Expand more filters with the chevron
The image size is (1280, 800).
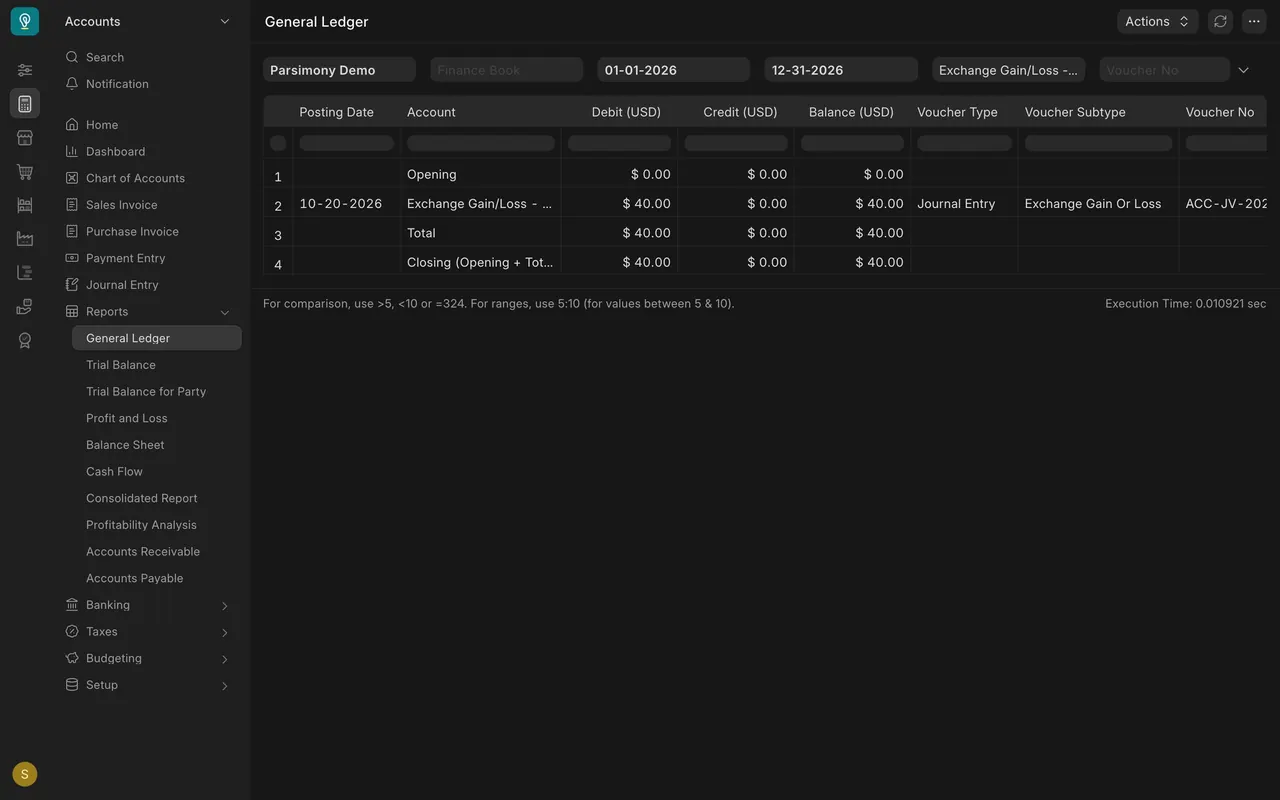click(1244, 70)
